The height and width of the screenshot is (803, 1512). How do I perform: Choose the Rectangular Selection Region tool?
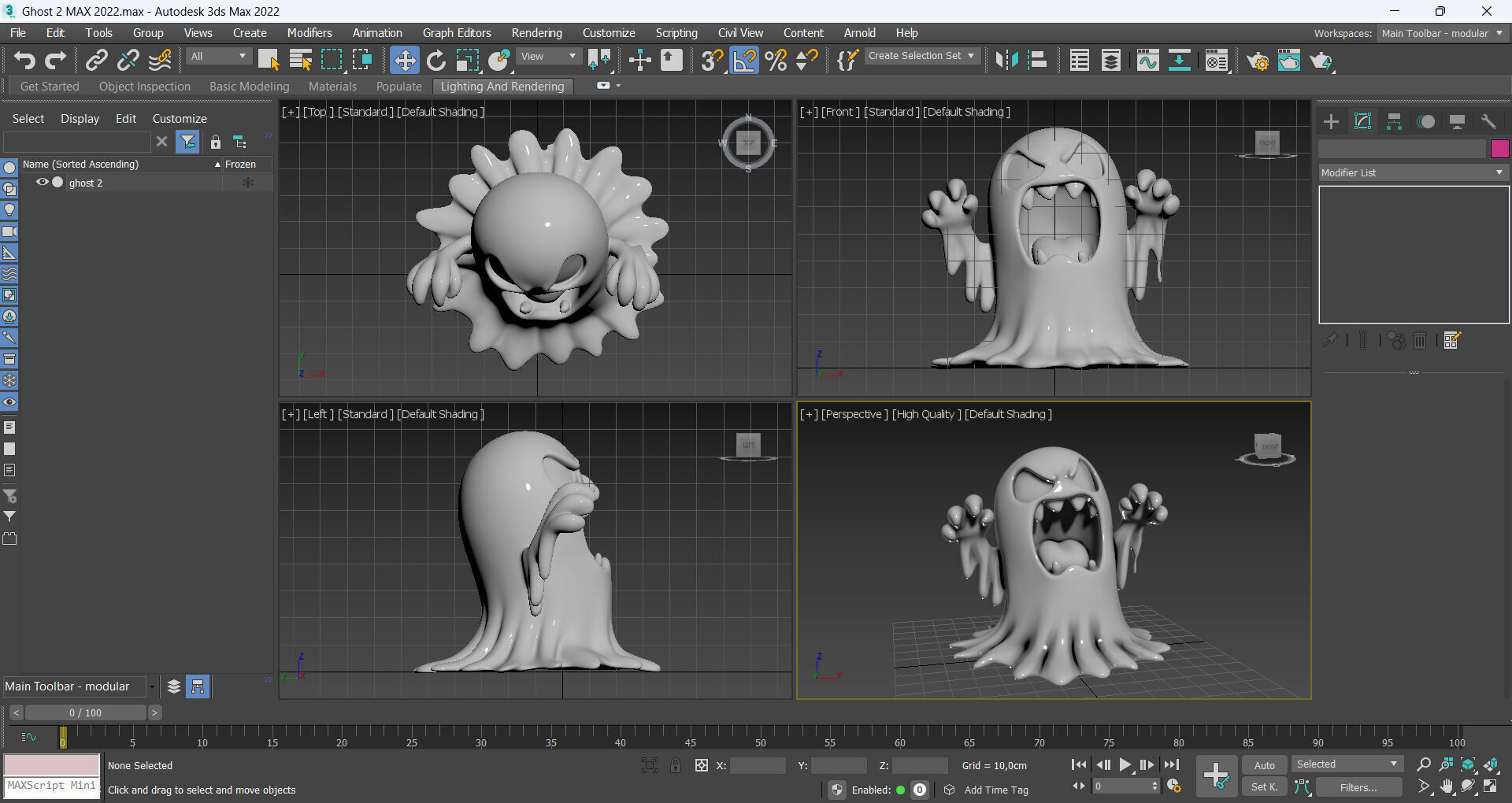coord(332,61)
